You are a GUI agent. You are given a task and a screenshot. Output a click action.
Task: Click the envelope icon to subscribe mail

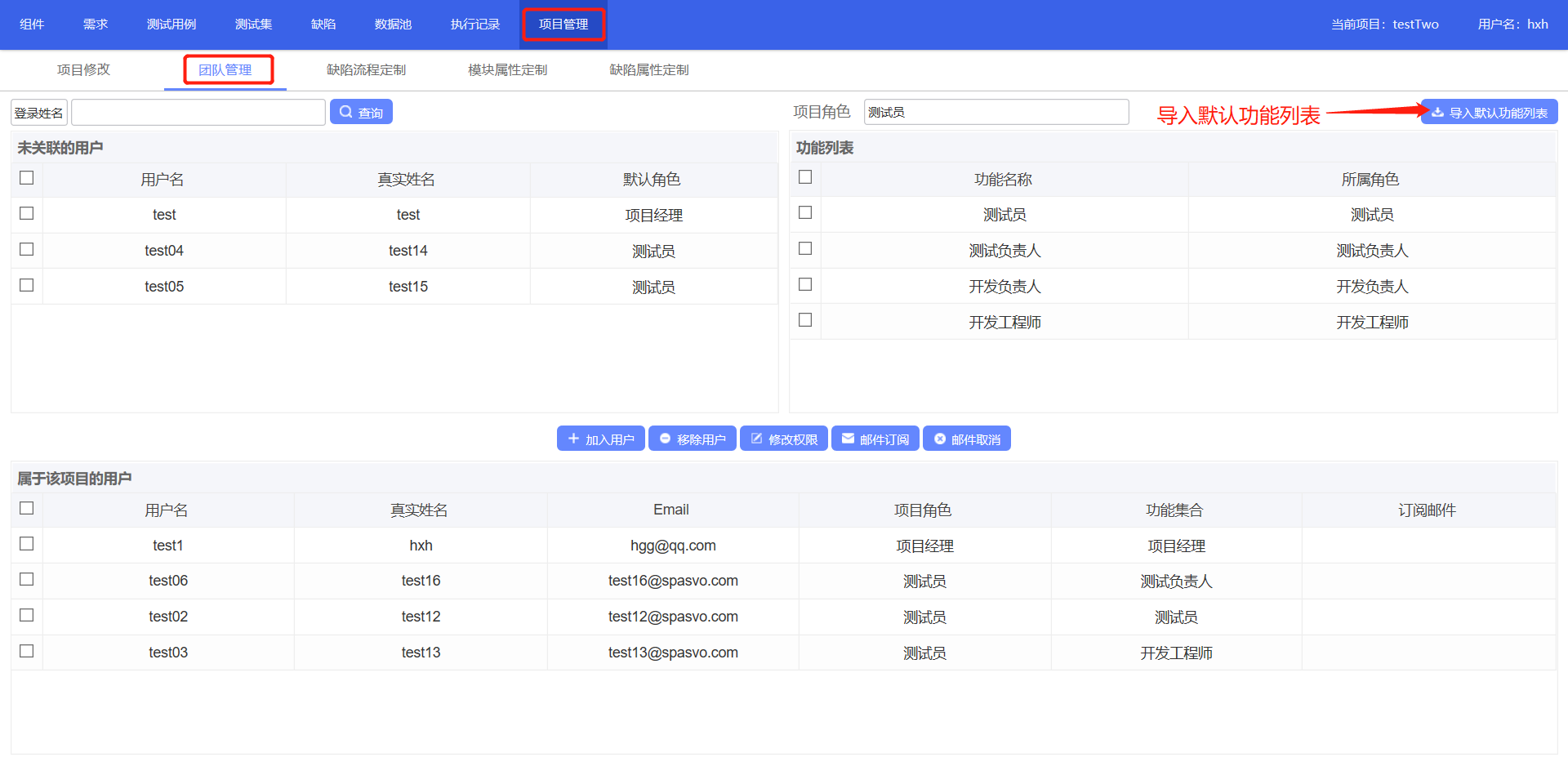848,439
